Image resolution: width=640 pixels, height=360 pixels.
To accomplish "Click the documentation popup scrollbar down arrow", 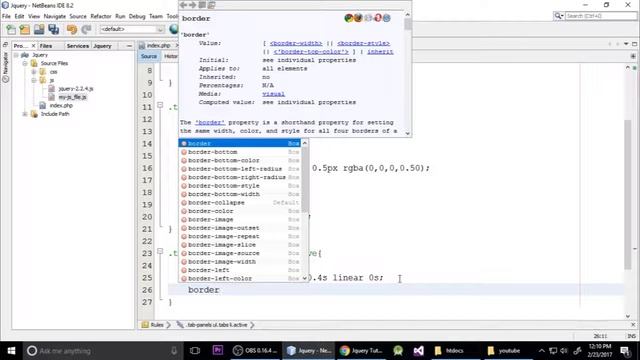I will coord(407,133).
